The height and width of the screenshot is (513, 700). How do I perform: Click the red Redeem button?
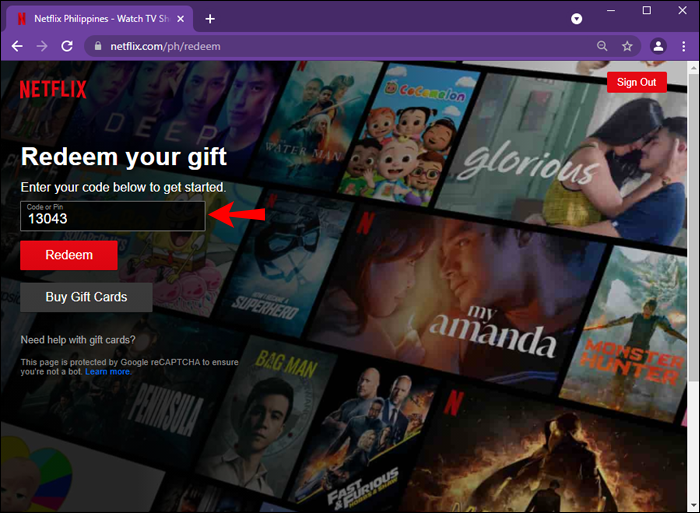(x=69, y=255)
